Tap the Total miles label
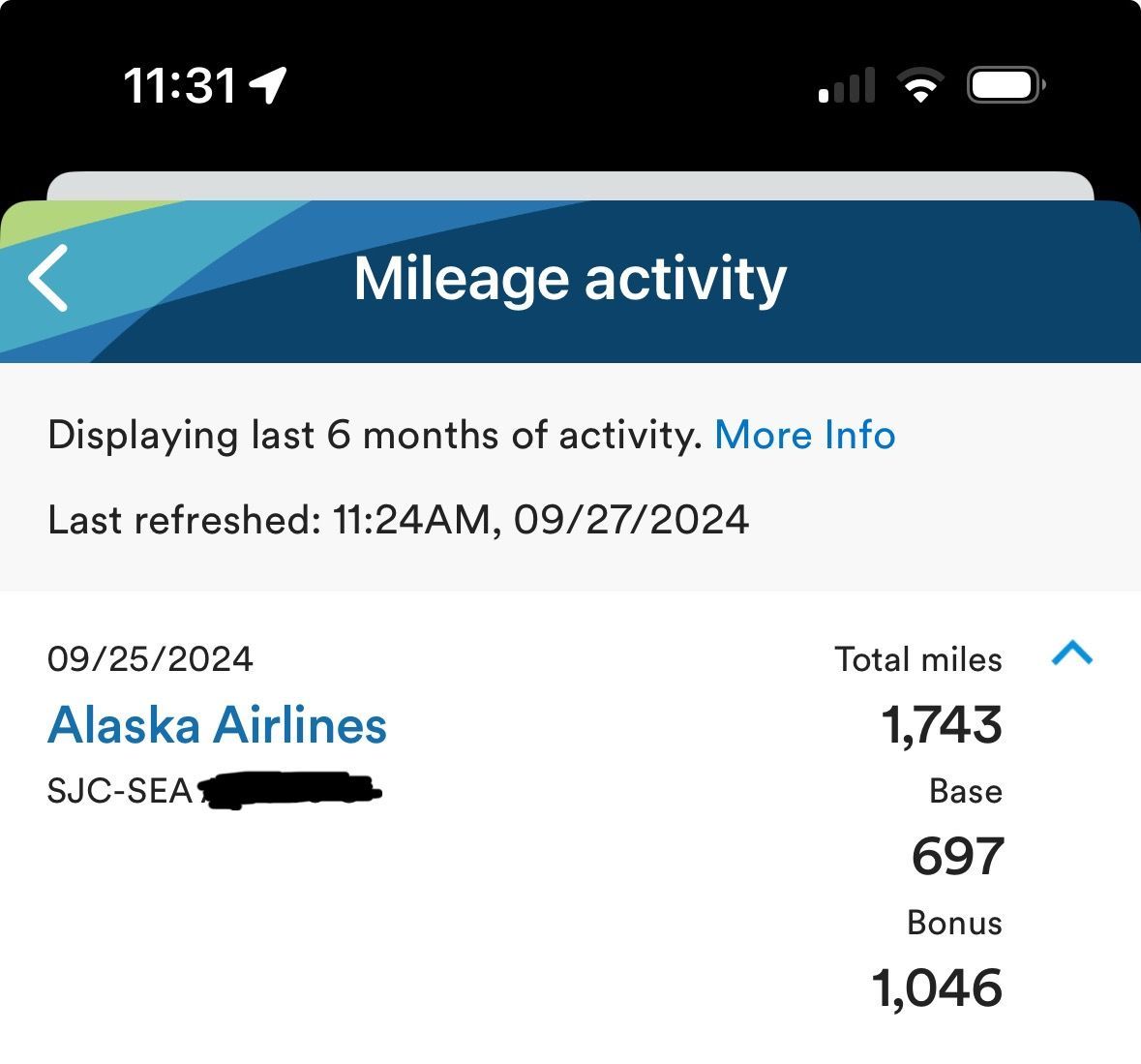Image resolution: width=1141 pixels, height=1064 pixels. 917,659
